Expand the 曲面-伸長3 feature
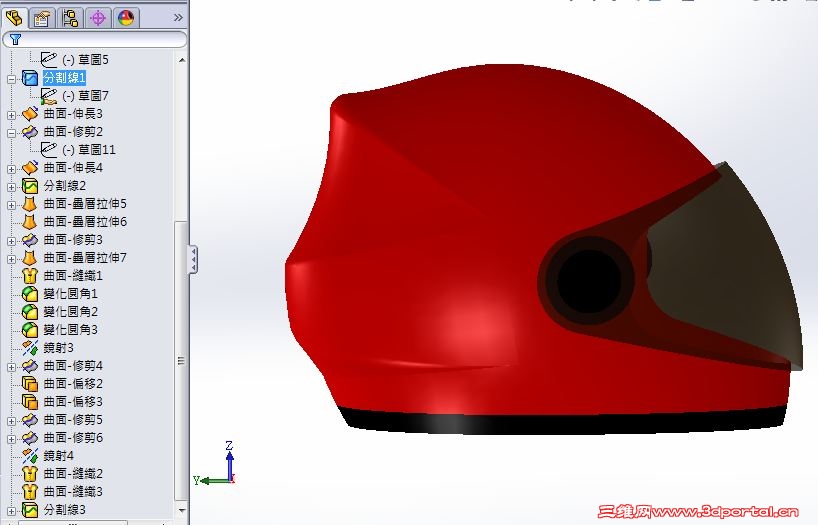Viewport: 818px width, 525px height. click(11, 115)
